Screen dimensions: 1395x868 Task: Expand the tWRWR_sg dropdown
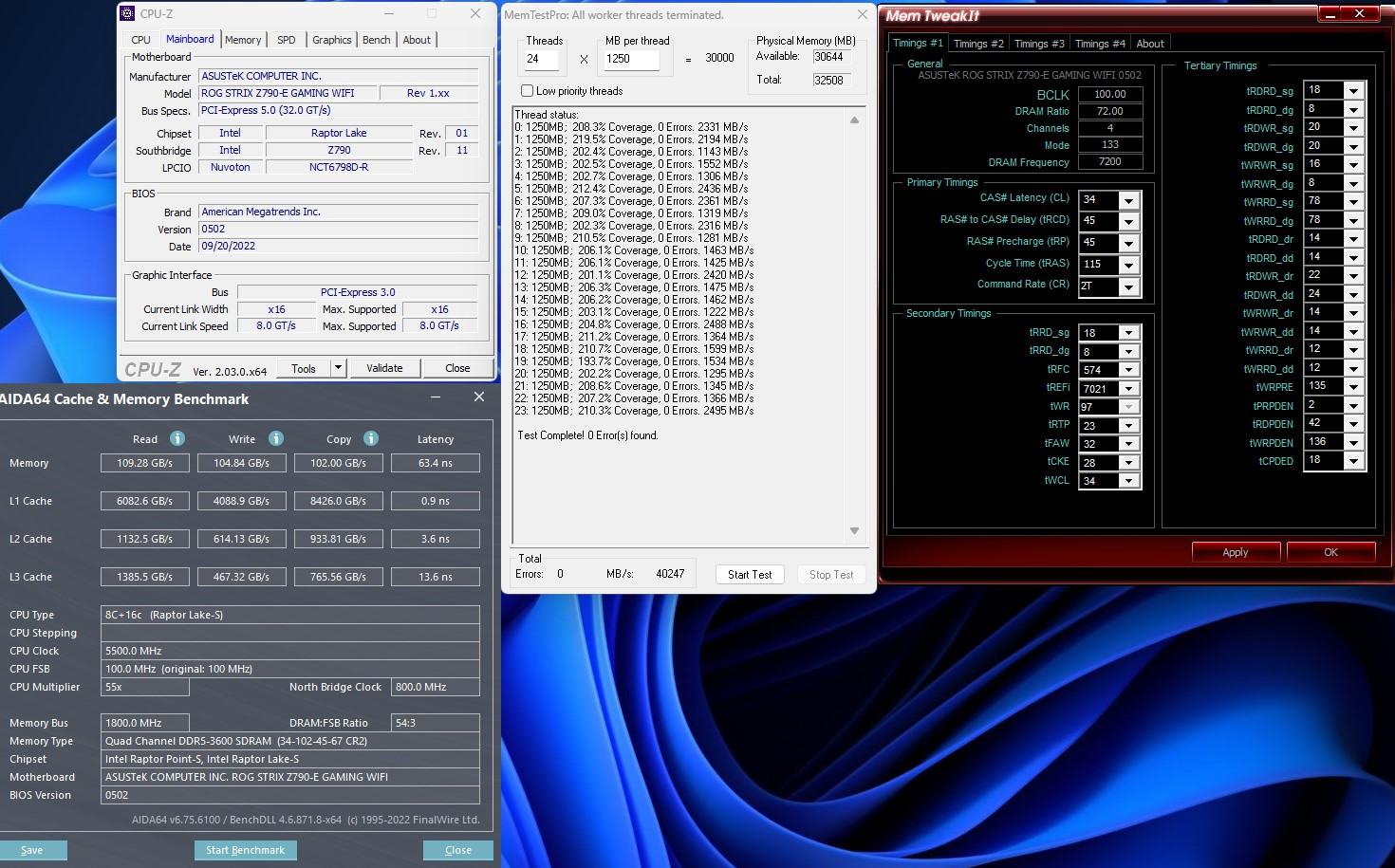pyautogui.click(x=1354, y=165)
